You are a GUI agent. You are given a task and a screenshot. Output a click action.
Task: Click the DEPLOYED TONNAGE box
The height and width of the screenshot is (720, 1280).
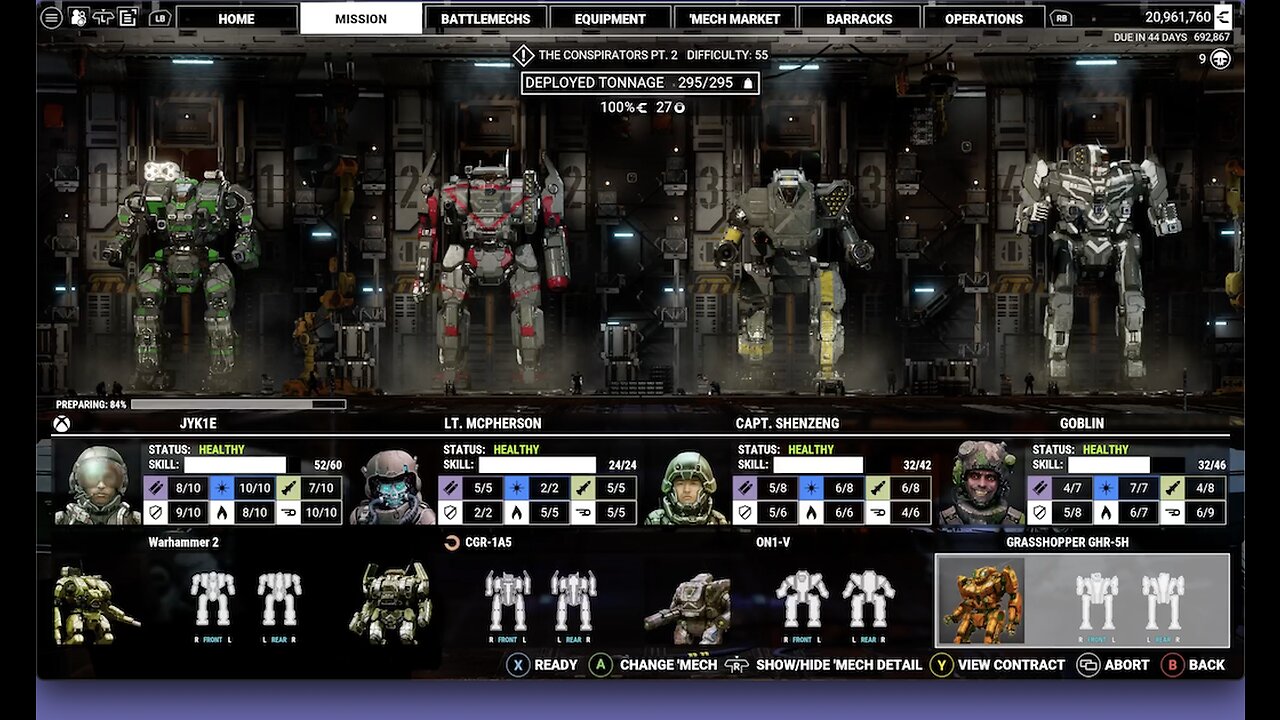(x=640, y=83)
